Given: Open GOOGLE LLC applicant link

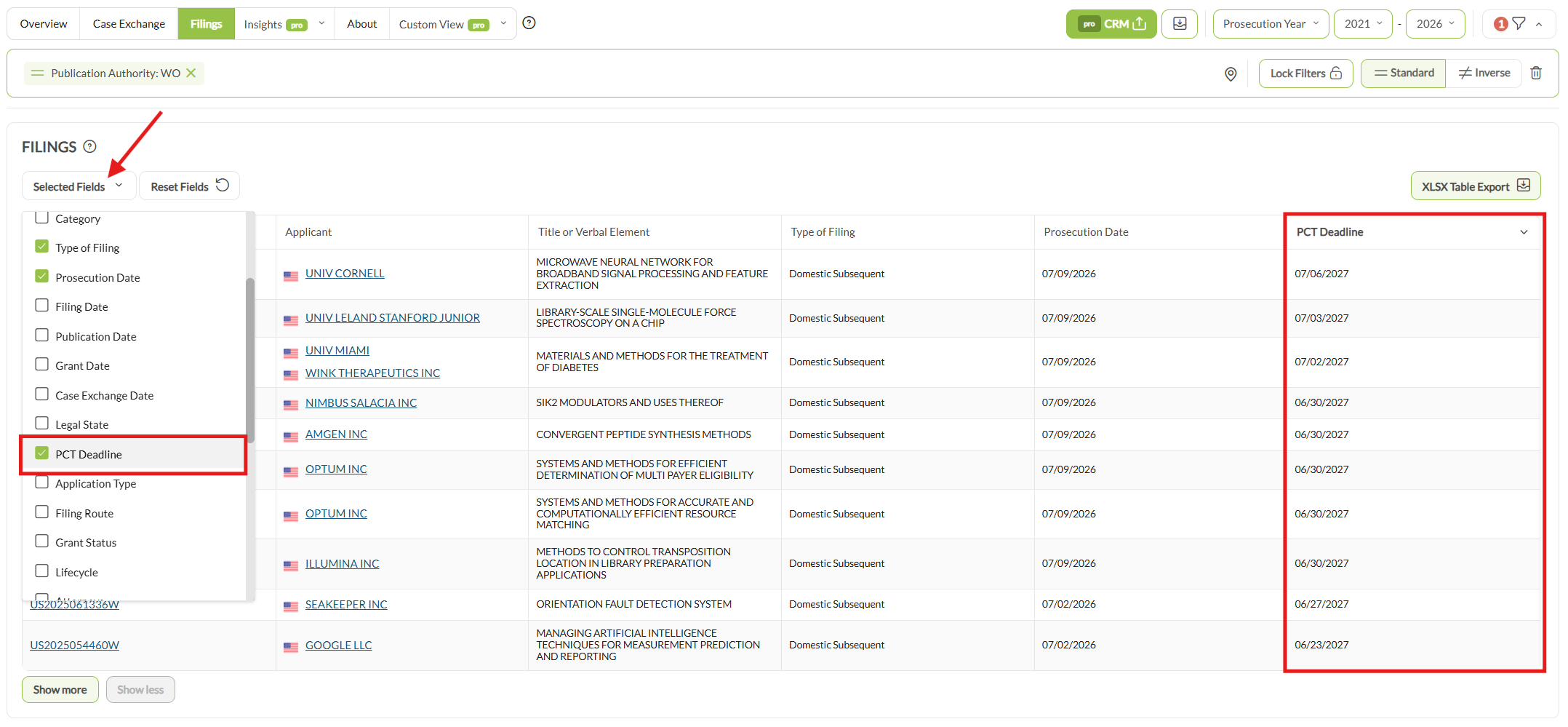Looking at the screenshot, I should click(x=338, y=645).
